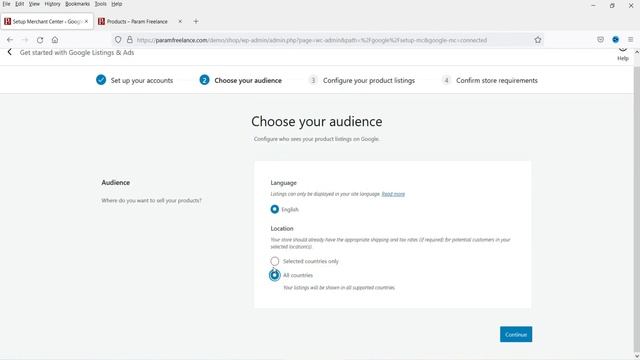Click the Choose your audience step label
640x360 pixels.
pos(248,80)
